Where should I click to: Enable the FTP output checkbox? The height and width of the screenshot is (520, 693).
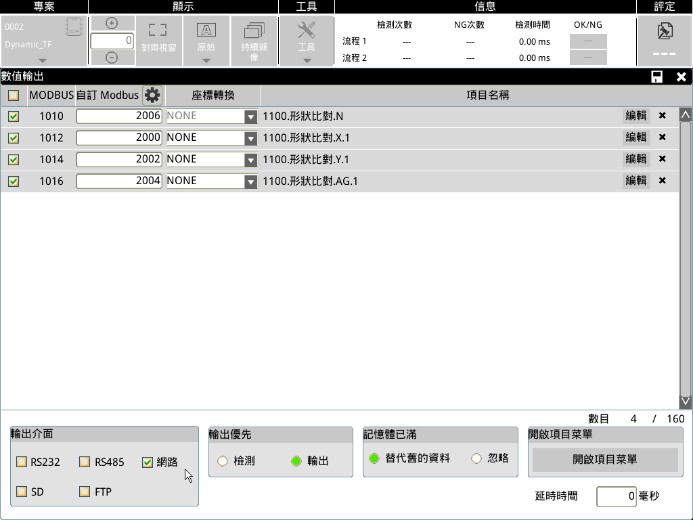point(85,492)
